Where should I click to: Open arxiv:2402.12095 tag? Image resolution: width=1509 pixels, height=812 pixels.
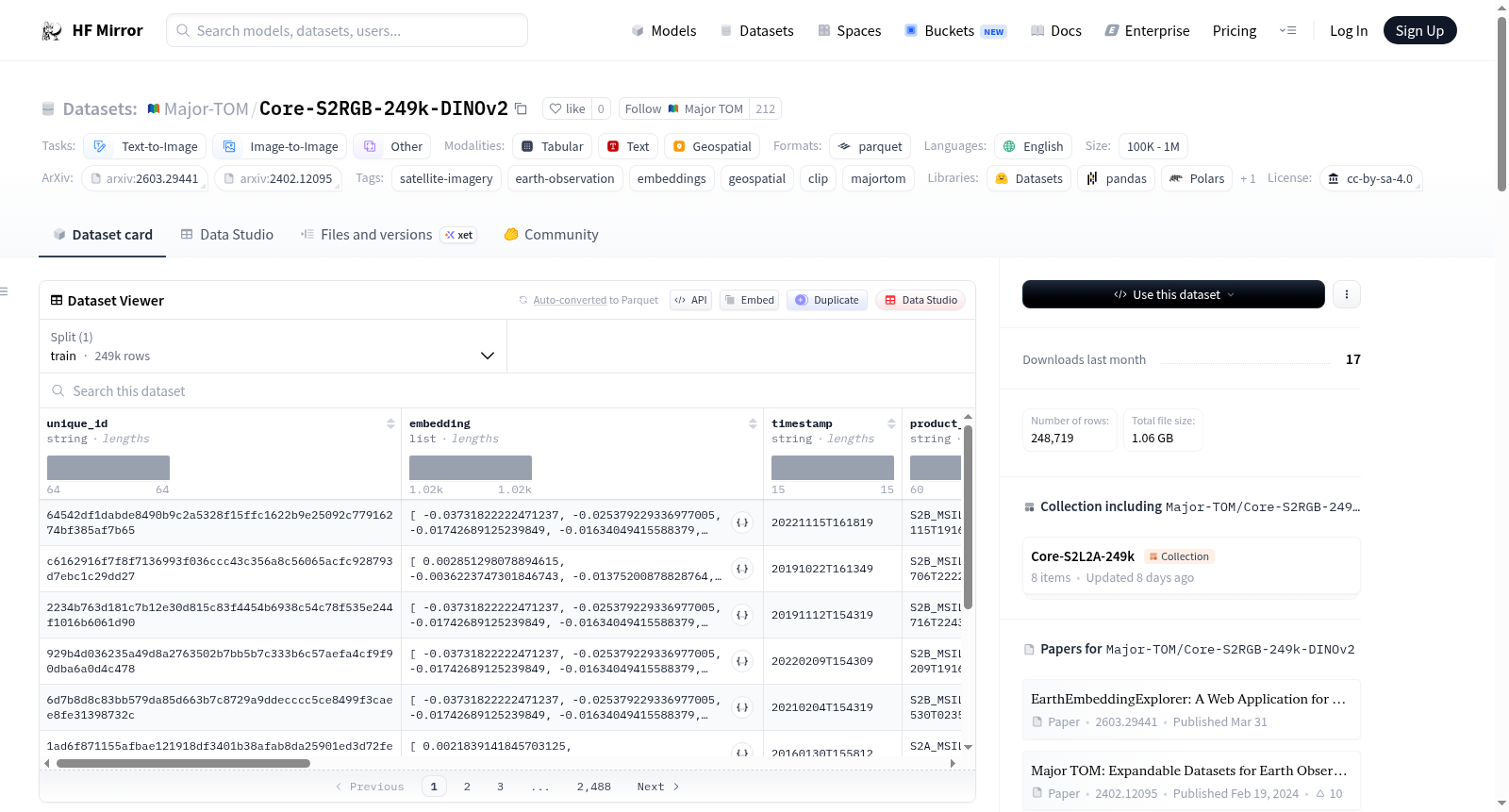[x=278, y=178]
